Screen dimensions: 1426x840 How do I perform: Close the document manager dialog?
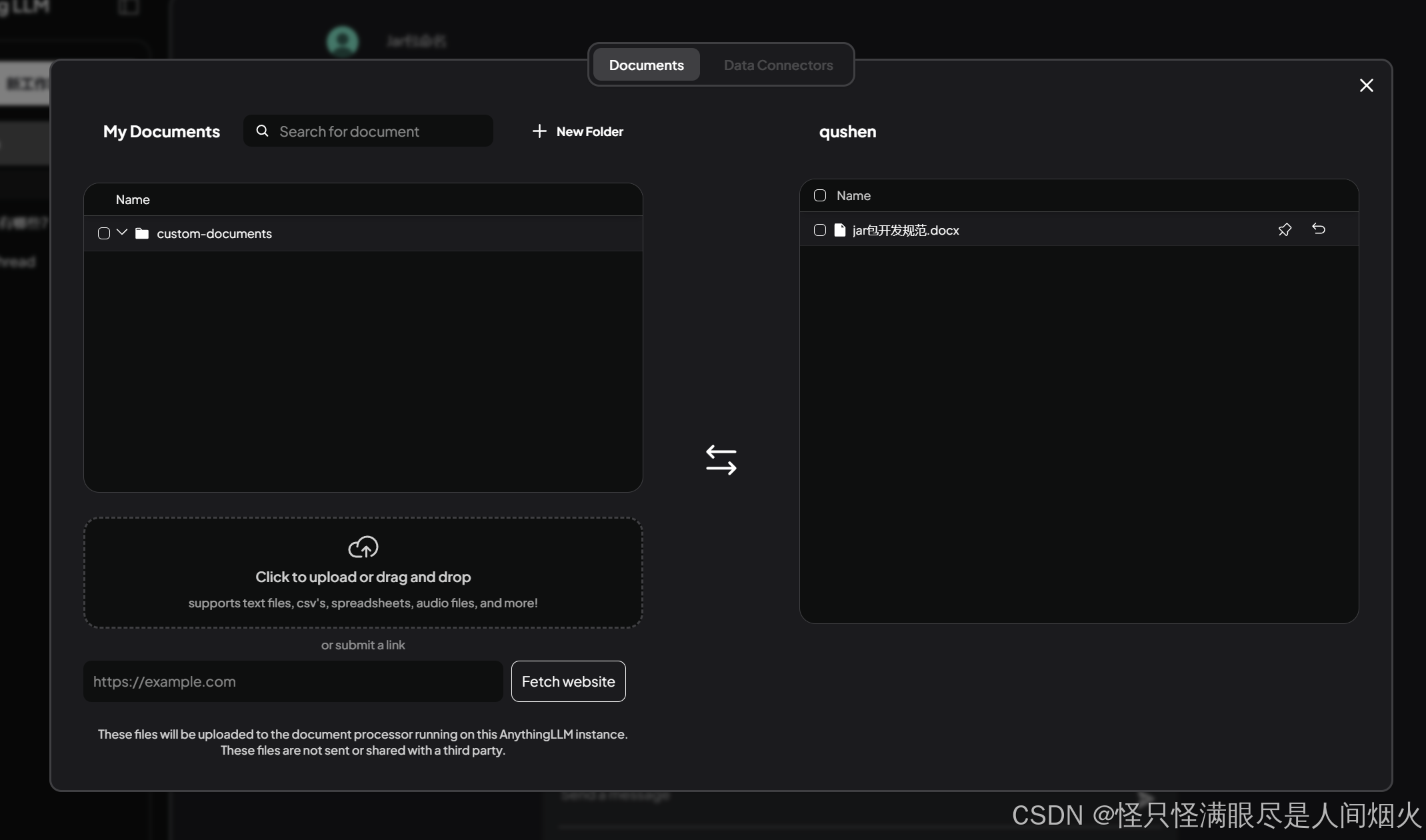coord(1366,85)
